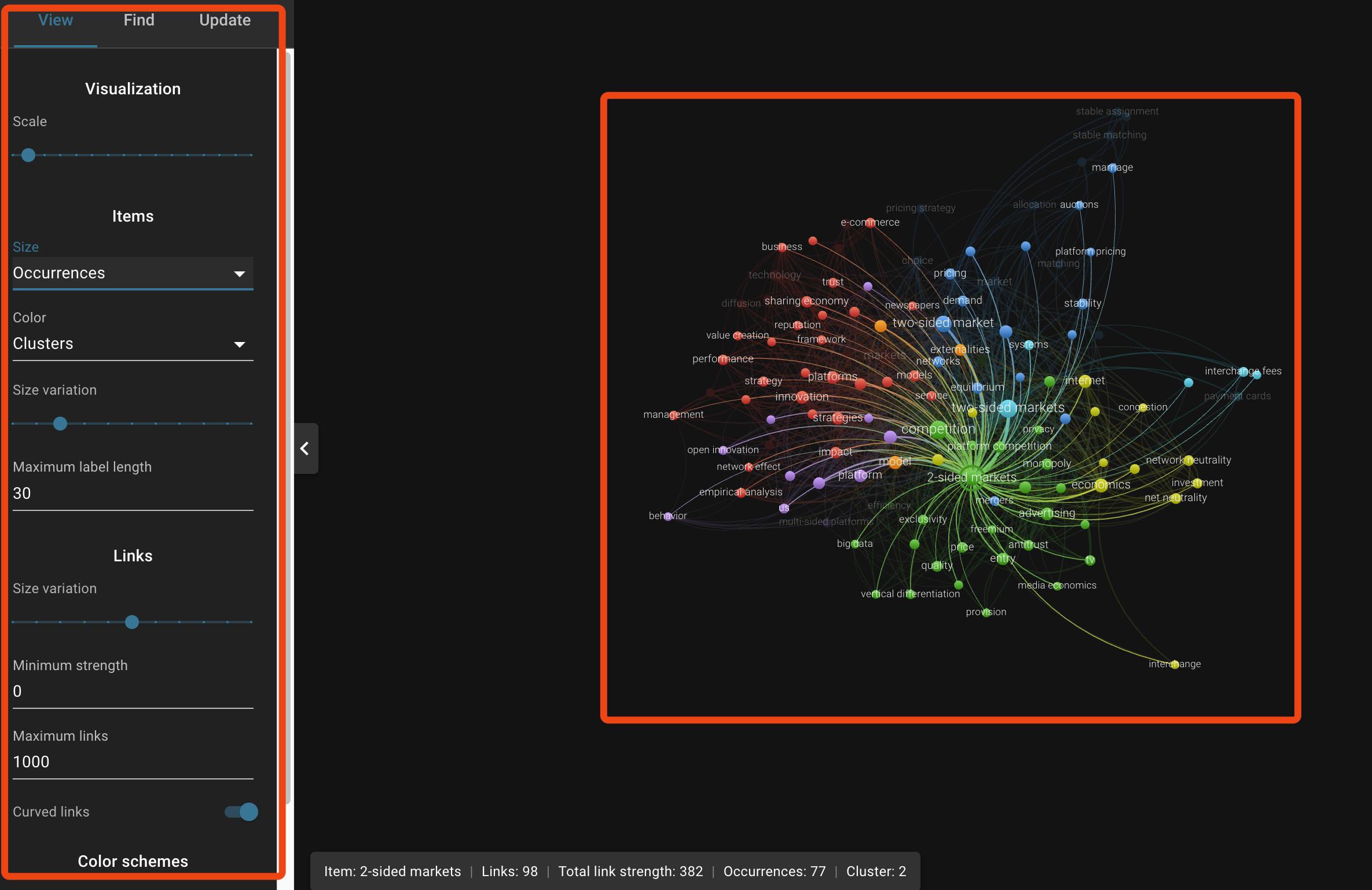Click the 'stability' node
The width and height of the screenshot is (1372, 890).
click(1083, 304)
